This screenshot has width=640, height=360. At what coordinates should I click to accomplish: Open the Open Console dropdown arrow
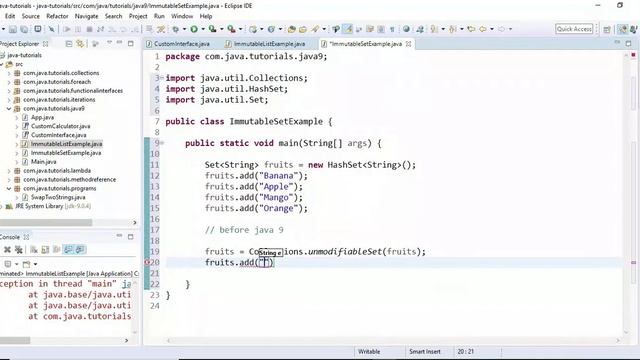tap(36, 264)
